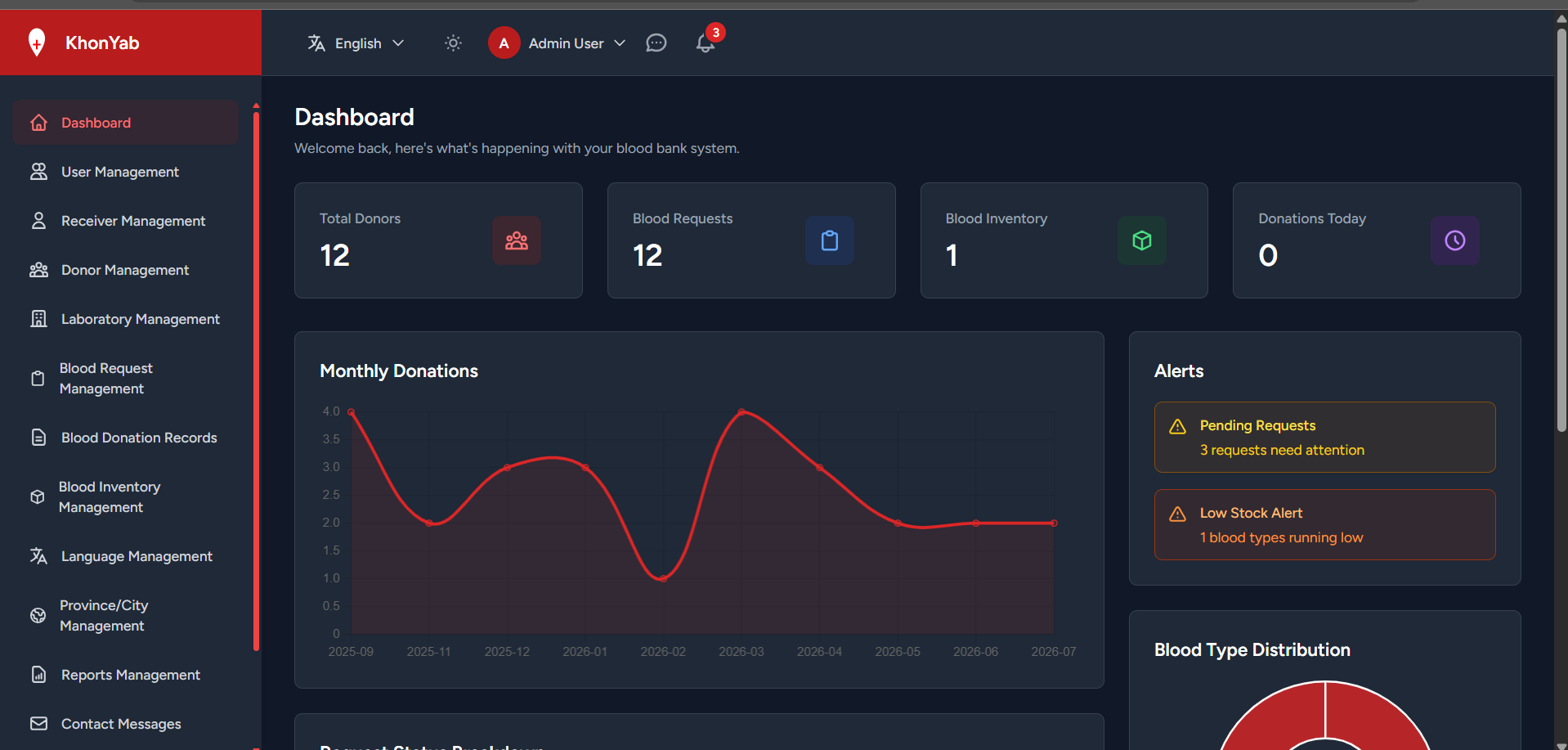Click the red sidebar scrollbar
This screenshot has height=750, width=1568.
tap(256, 380)
